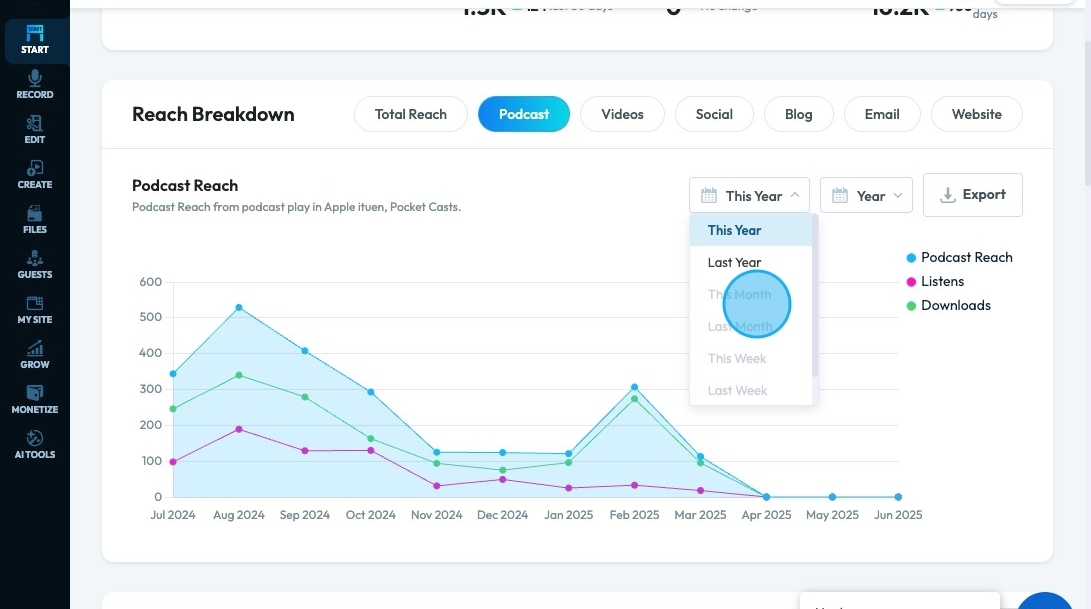This screenshot has height=609, width=1091.
Task: Open the AI TOOLS section
Action: (x=35, y=445)
